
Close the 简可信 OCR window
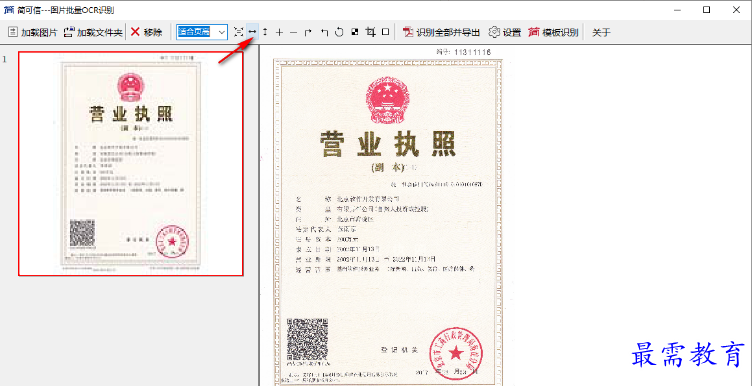pyautogui.click(x=736, y=10)
